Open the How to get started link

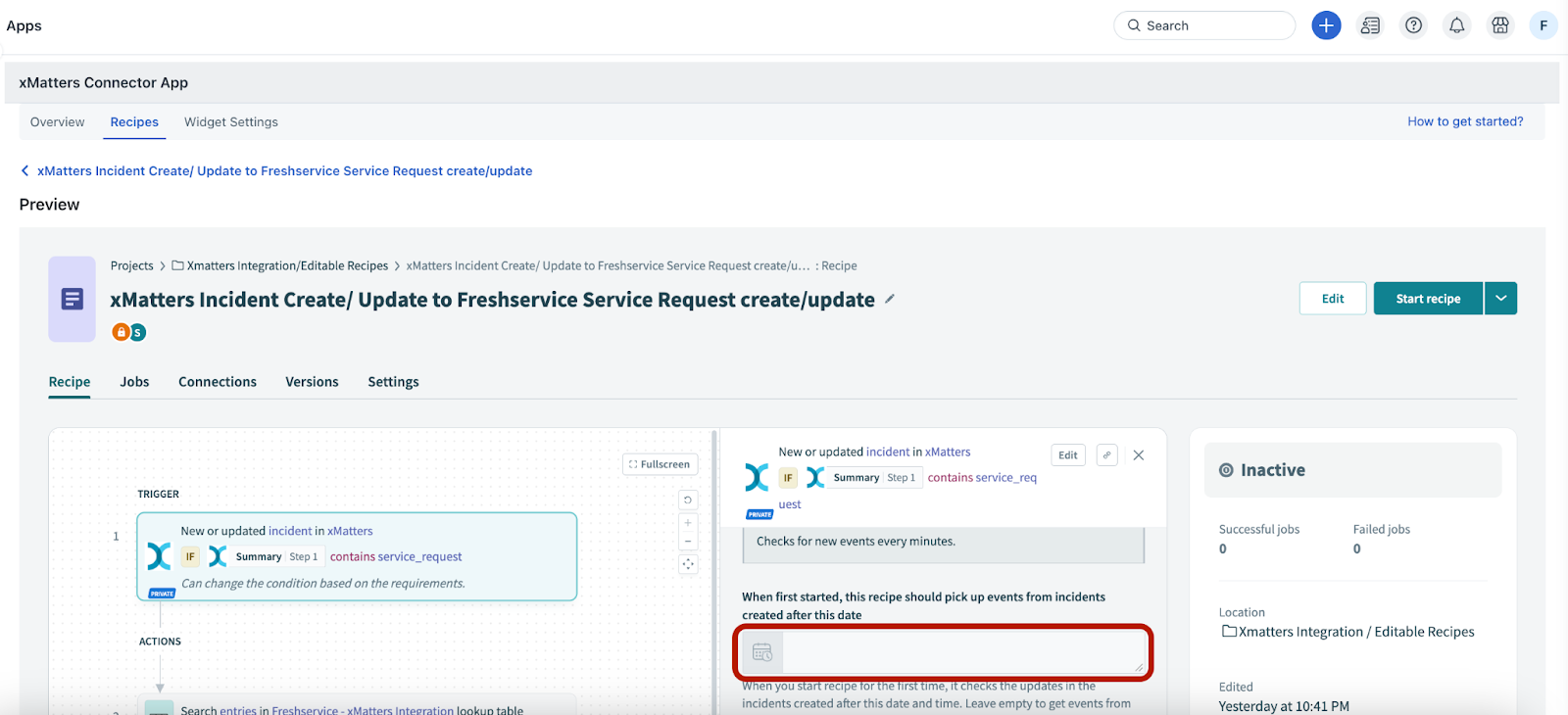coord(1465,121)
